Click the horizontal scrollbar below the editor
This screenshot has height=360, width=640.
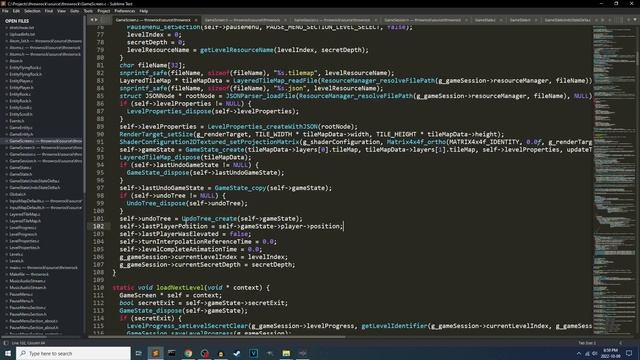coord(216,337)
